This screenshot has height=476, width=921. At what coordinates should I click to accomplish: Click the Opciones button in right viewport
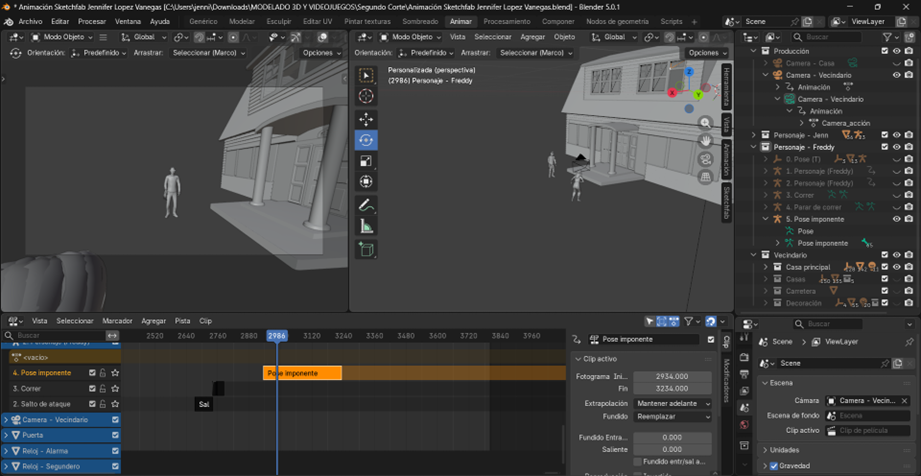point(707,53)
